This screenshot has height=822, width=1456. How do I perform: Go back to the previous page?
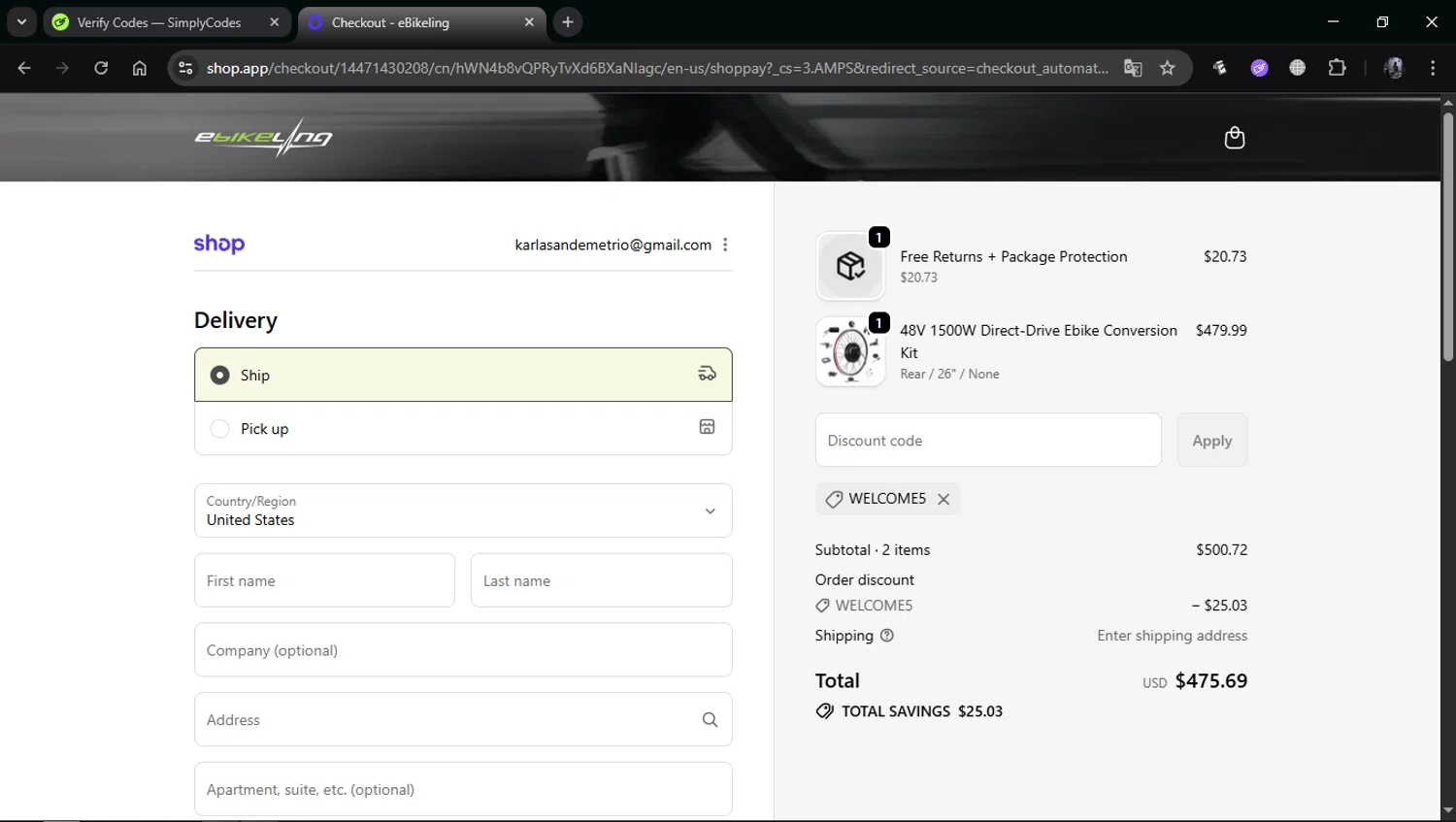[24, 68]
